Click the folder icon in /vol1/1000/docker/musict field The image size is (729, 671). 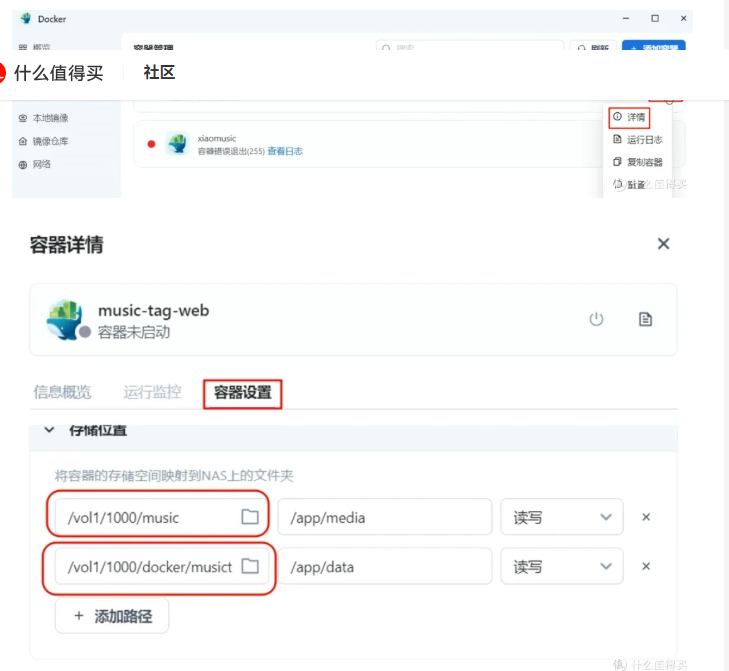pyautogui.click(x=250, y=567)
